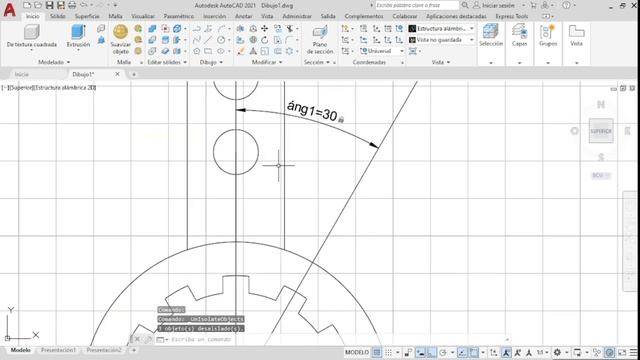Viewport: 640px width, 360px height.
Task: Select the Rotate tool in Modificar panel
Action: pyautogui.click(x=264, y=40)
